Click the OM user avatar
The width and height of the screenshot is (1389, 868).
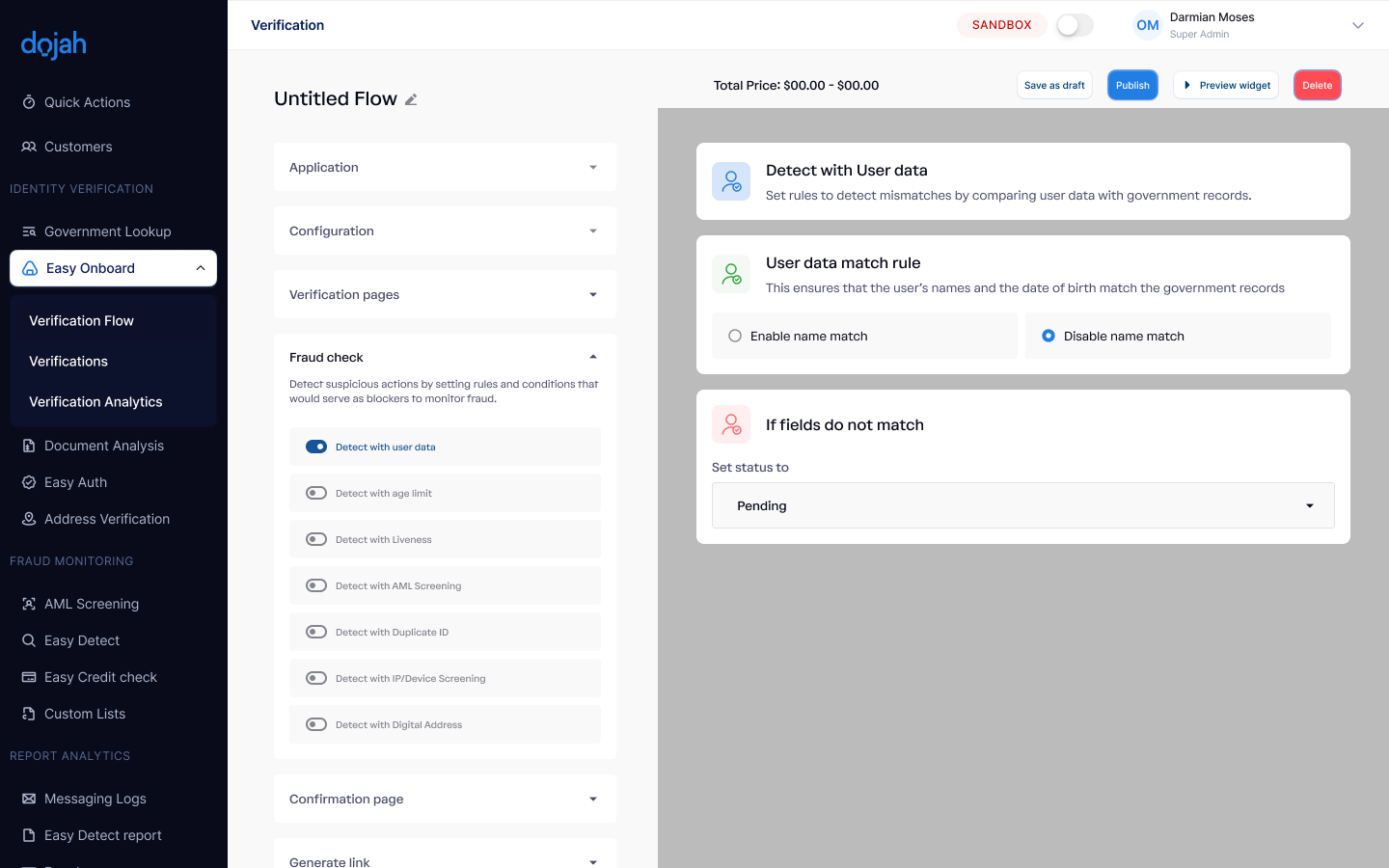(1148, 25)
